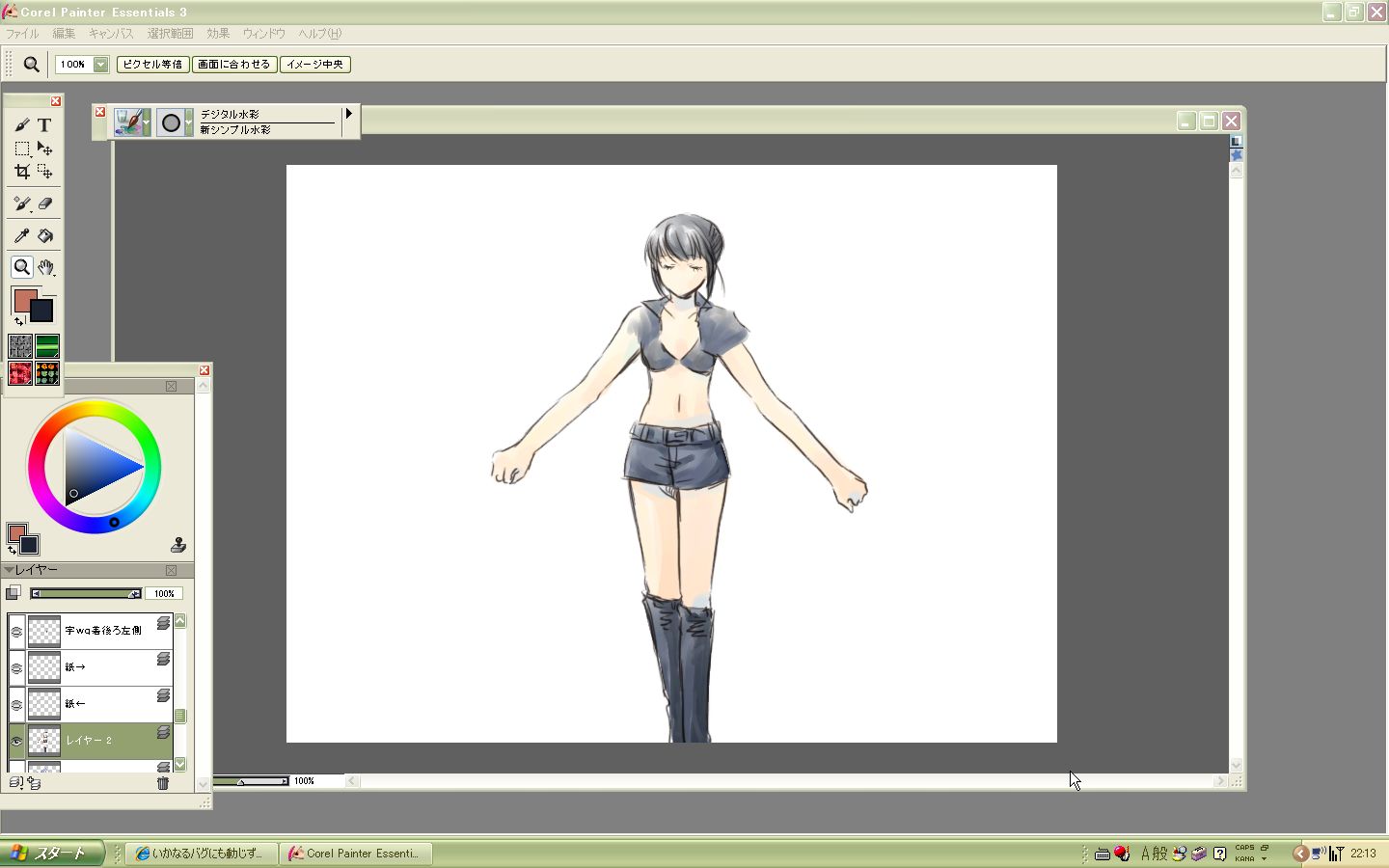Open the キャンバス menu
The height and width of the screenshot is (868, 1389).
111,34
